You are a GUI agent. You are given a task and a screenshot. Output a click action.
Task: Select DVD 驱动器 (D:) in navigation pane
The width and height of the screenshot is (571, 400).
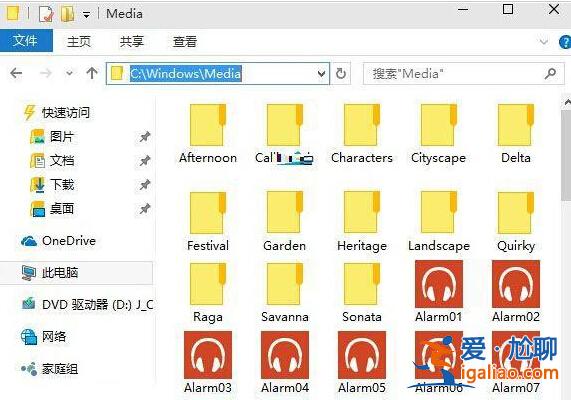coord(87,305)
